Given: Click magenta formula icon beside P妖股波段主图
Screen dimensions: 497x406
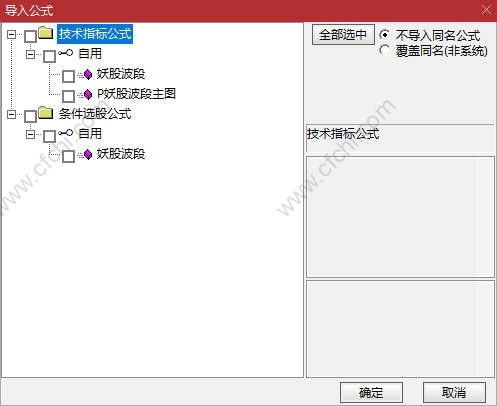Looking at the screenshot, I should coord(88,95).
